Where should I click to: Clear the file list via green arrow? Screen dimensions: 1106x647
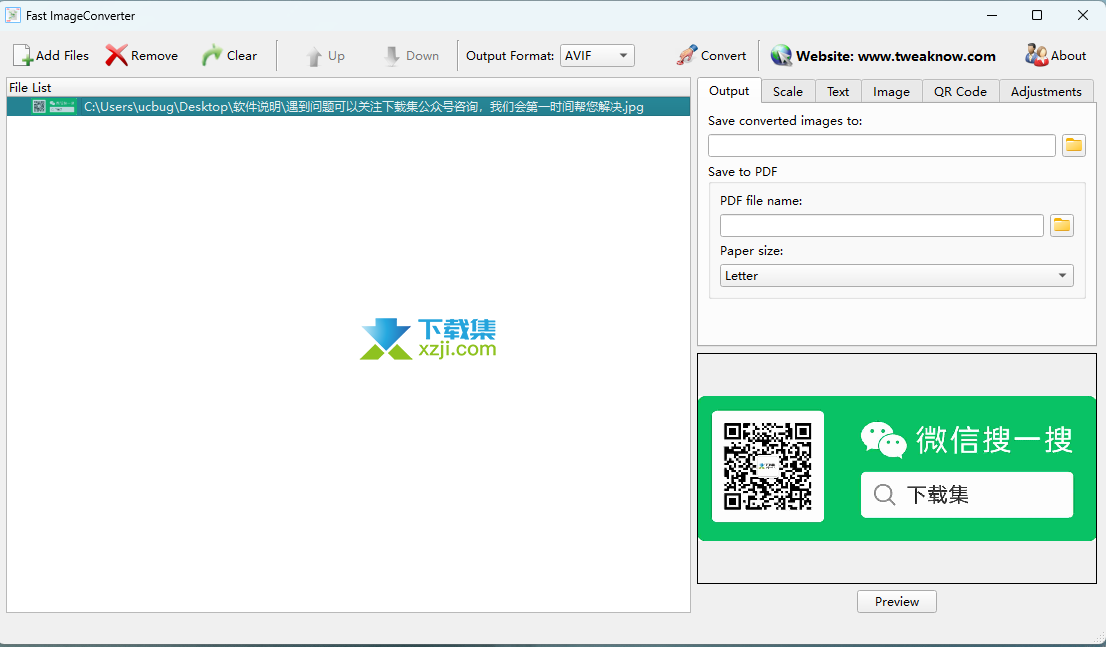click(212, 55)
